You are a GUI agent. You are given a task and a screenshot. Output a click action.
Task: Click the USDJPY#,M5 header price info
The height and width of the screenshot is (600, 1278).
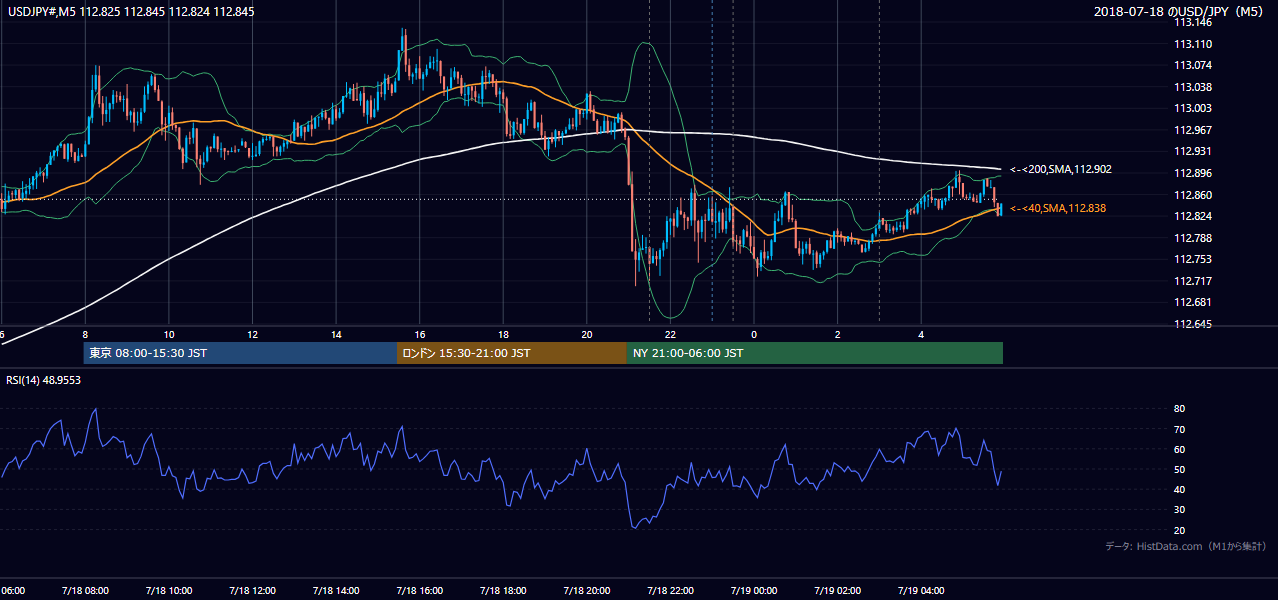(x=130, y=12)
